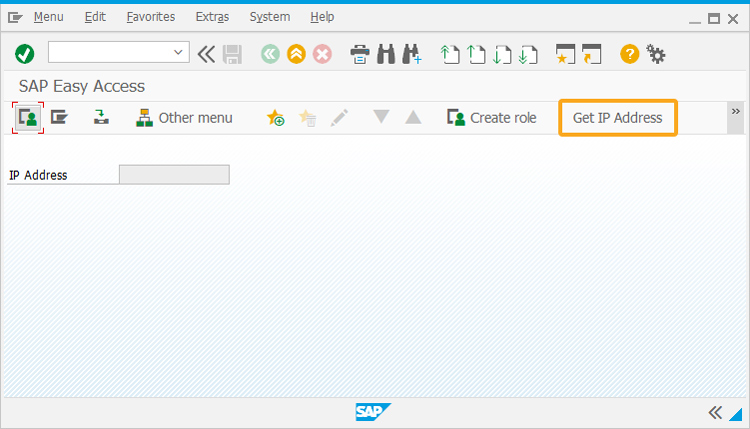Open the Edit menu
750x429 pixels.
(95, 17)
